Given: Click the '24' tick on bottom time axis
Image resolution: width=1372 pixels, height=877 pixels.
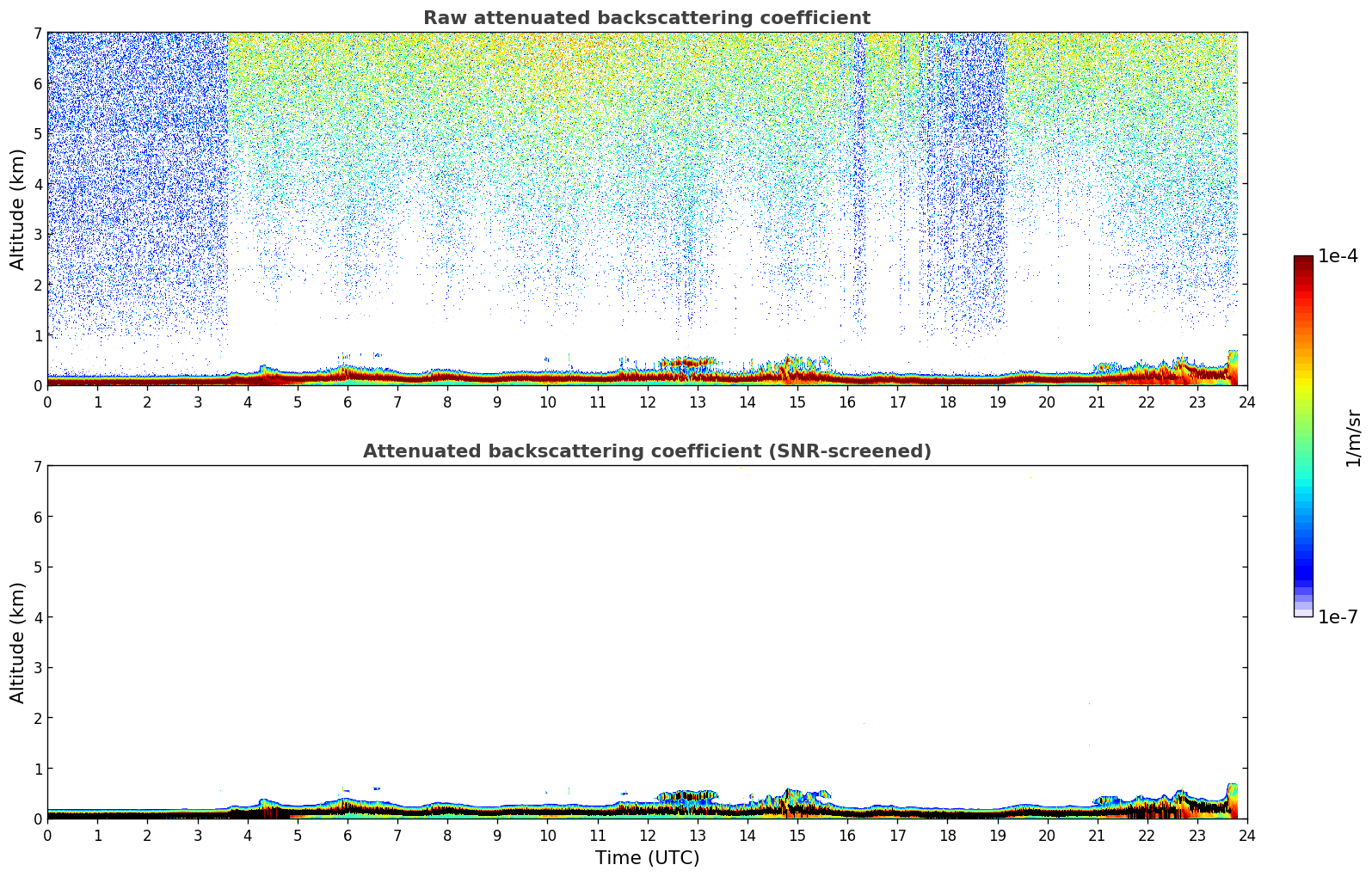Looking at the screenshot, I should point(1247,835).
